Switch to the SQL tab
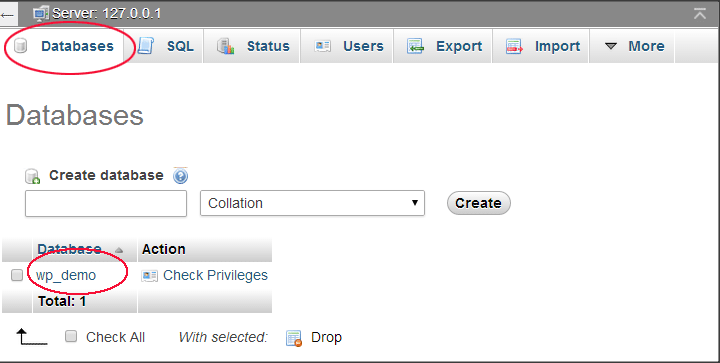This screenshot has height=363, width=720. point(164,46)
